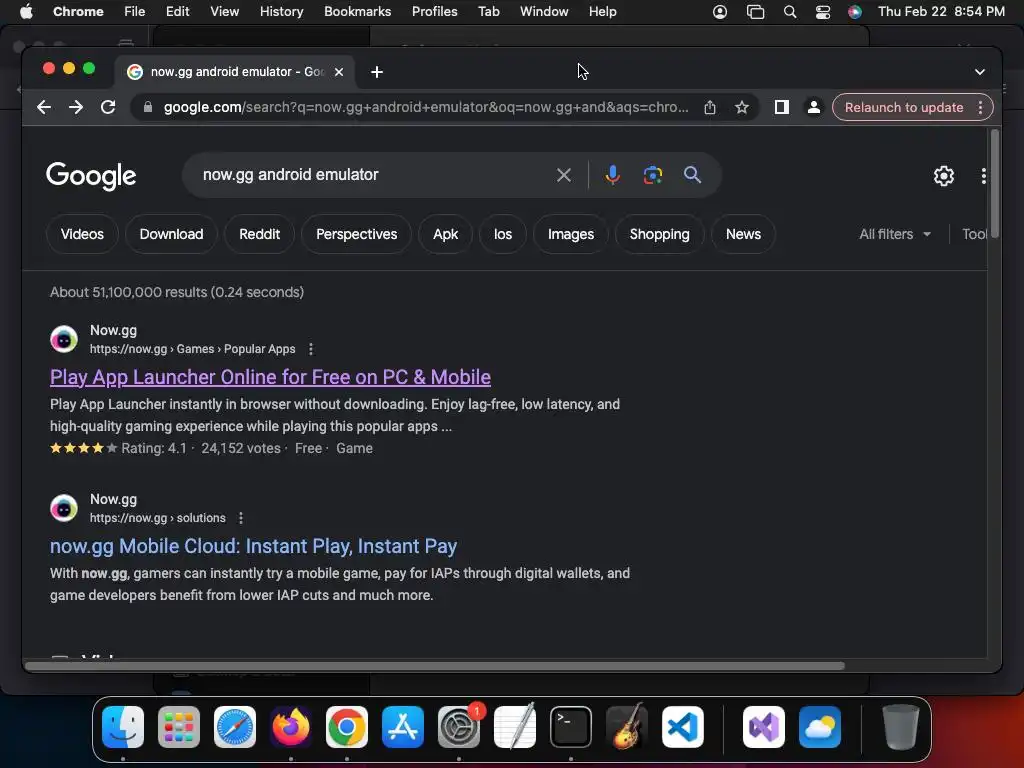Open now.gg Mobile Cloud result link

(x=253, y=546)
